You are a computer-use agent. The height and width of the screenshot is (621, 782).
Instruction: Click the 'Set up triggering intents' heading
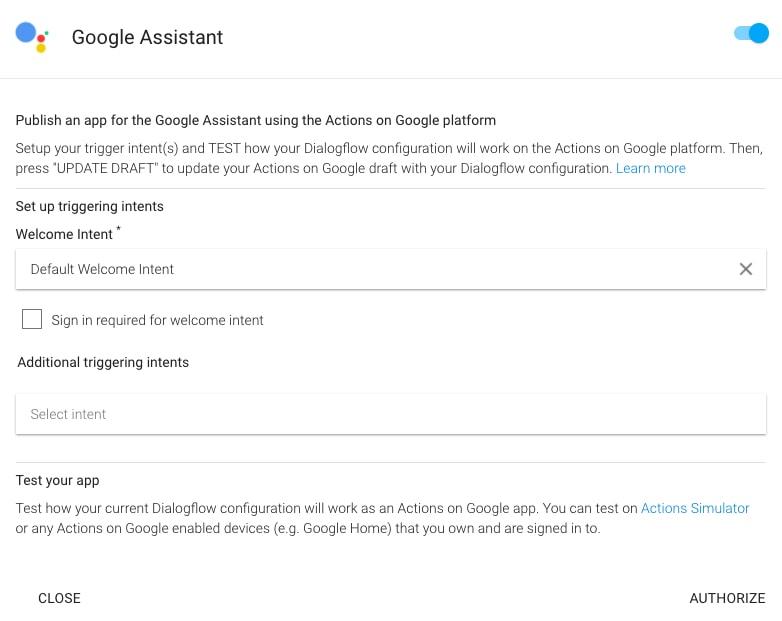(89, 207)
